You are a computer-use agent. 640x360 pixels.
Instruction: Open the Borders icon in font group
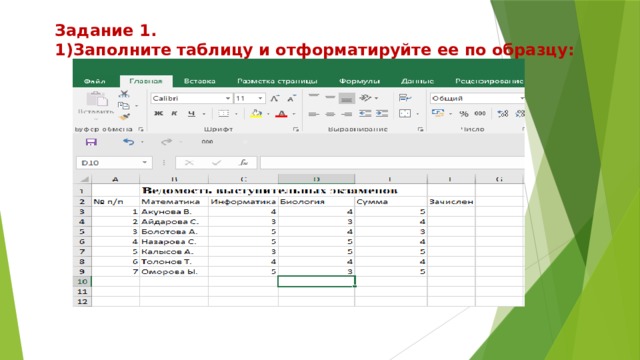pyautogui.click(x=224, y=113)
